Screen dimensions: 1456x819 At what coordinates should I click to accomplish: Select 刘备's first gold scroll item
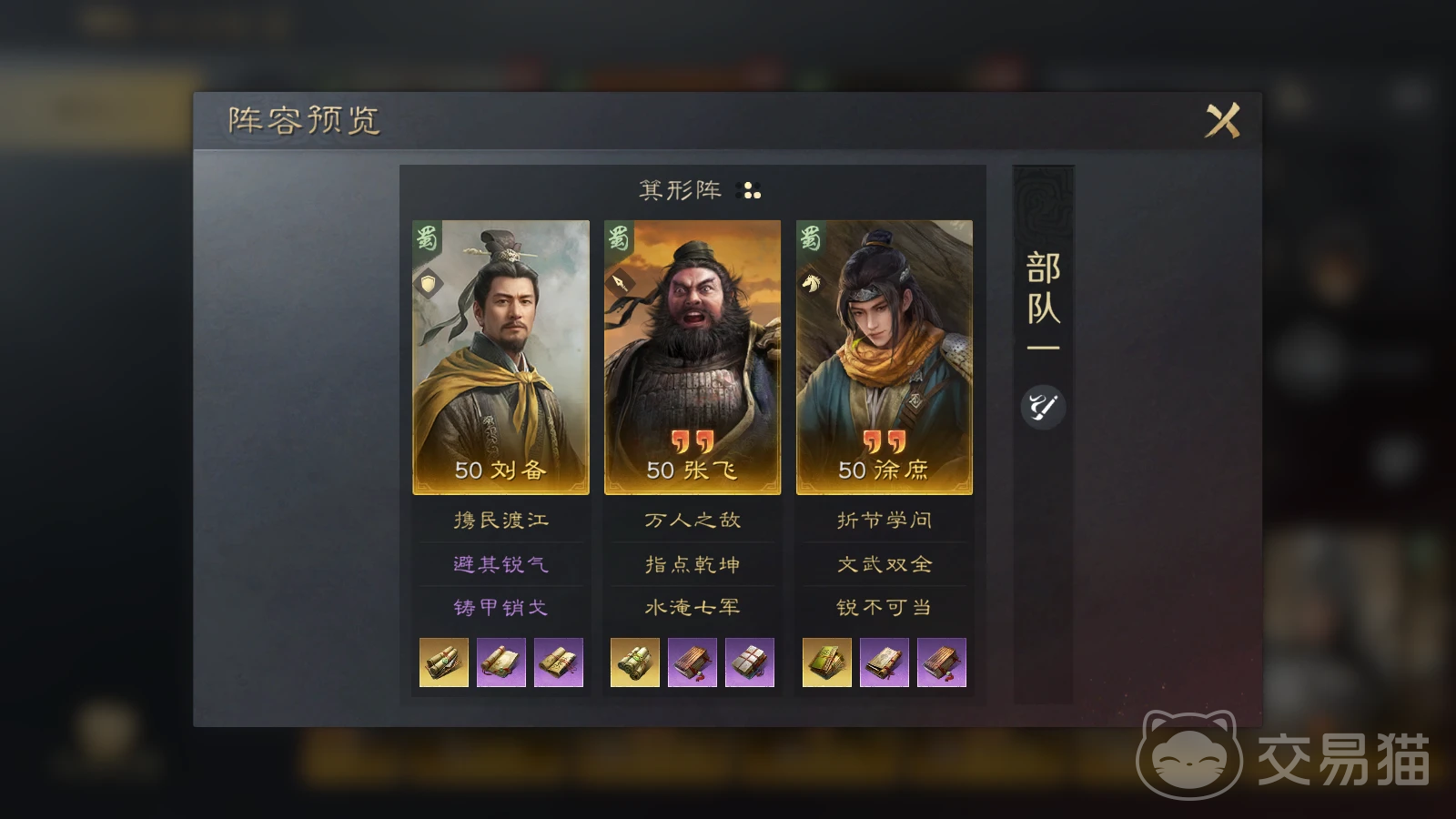click(444, 662)
